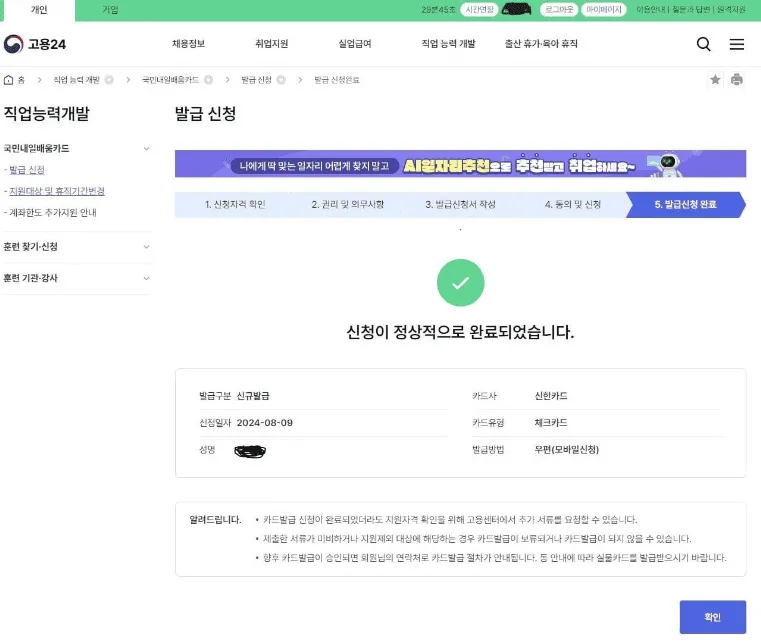Click step 4. 동의 및 신청
The width and height of the screenshot is (761, 643).
pos(573,204)
